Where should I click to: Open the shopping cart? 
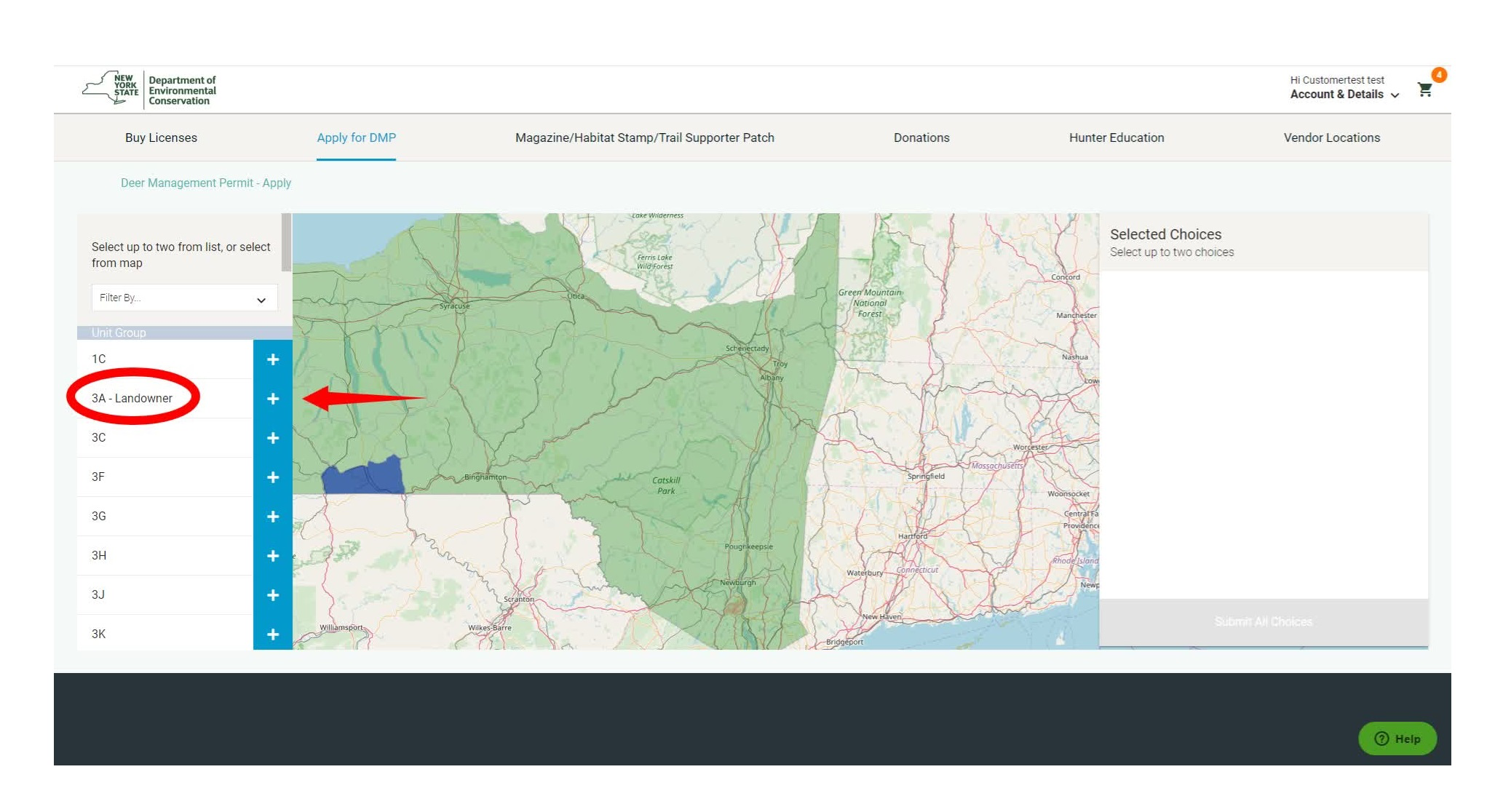tap(1425, 89)
